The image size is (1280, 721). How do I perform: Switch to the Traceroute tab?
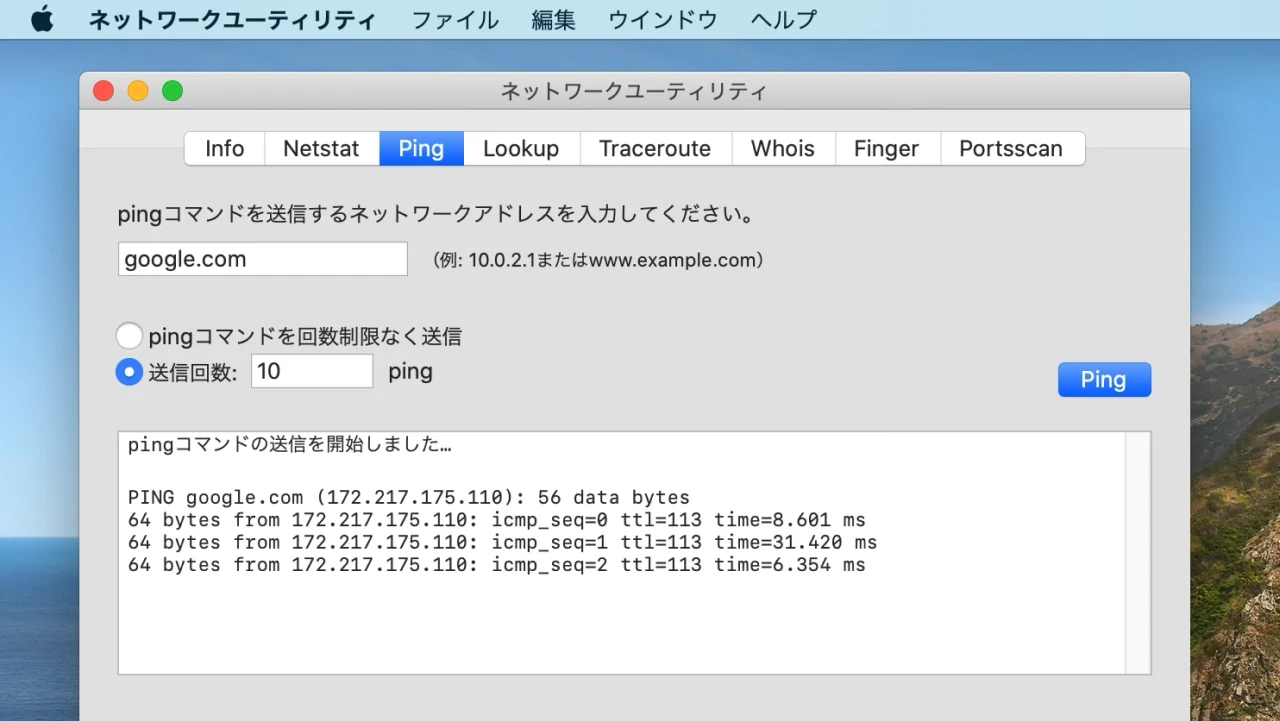click(x=655, y=148)
